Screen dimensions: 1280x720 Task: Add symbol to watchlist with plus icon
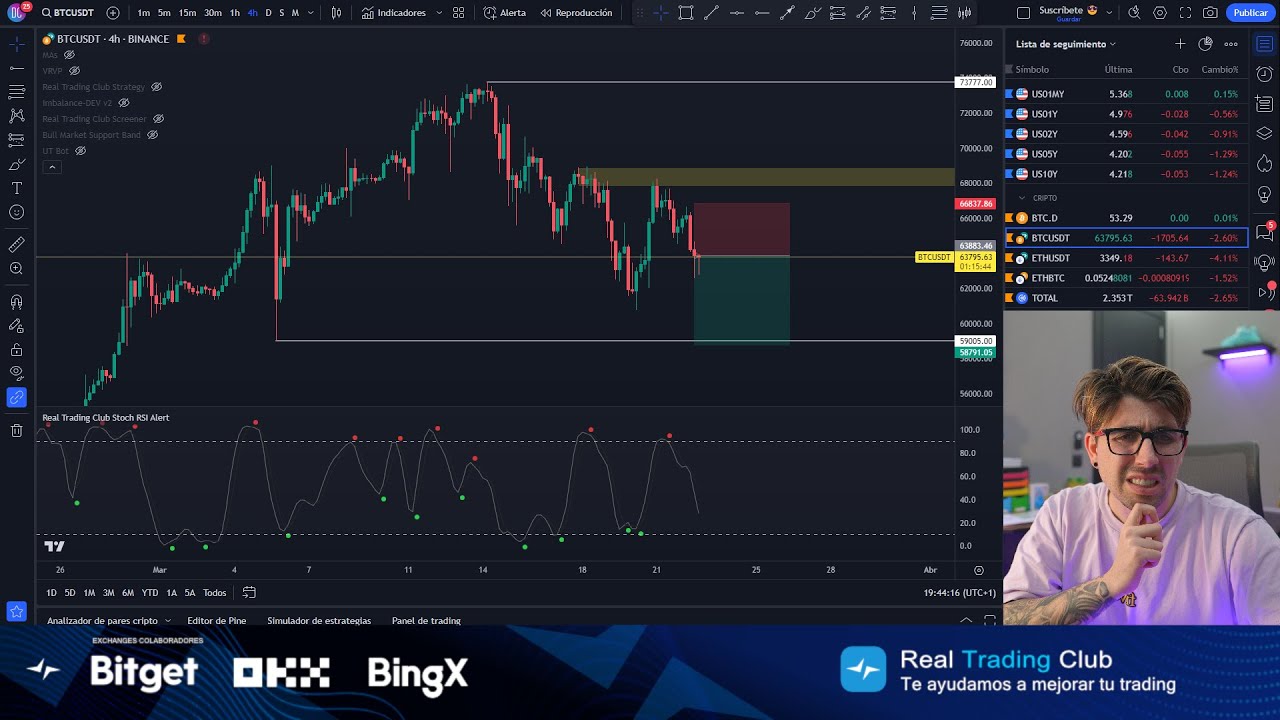tap(1180, 44)
